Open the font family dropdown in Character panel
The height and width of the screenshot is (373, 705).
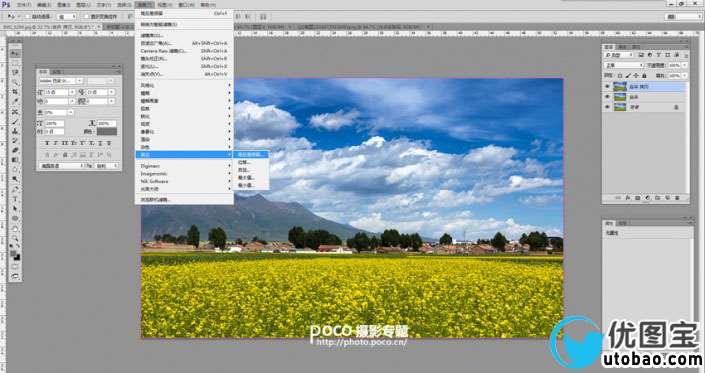tap(61, 81)
